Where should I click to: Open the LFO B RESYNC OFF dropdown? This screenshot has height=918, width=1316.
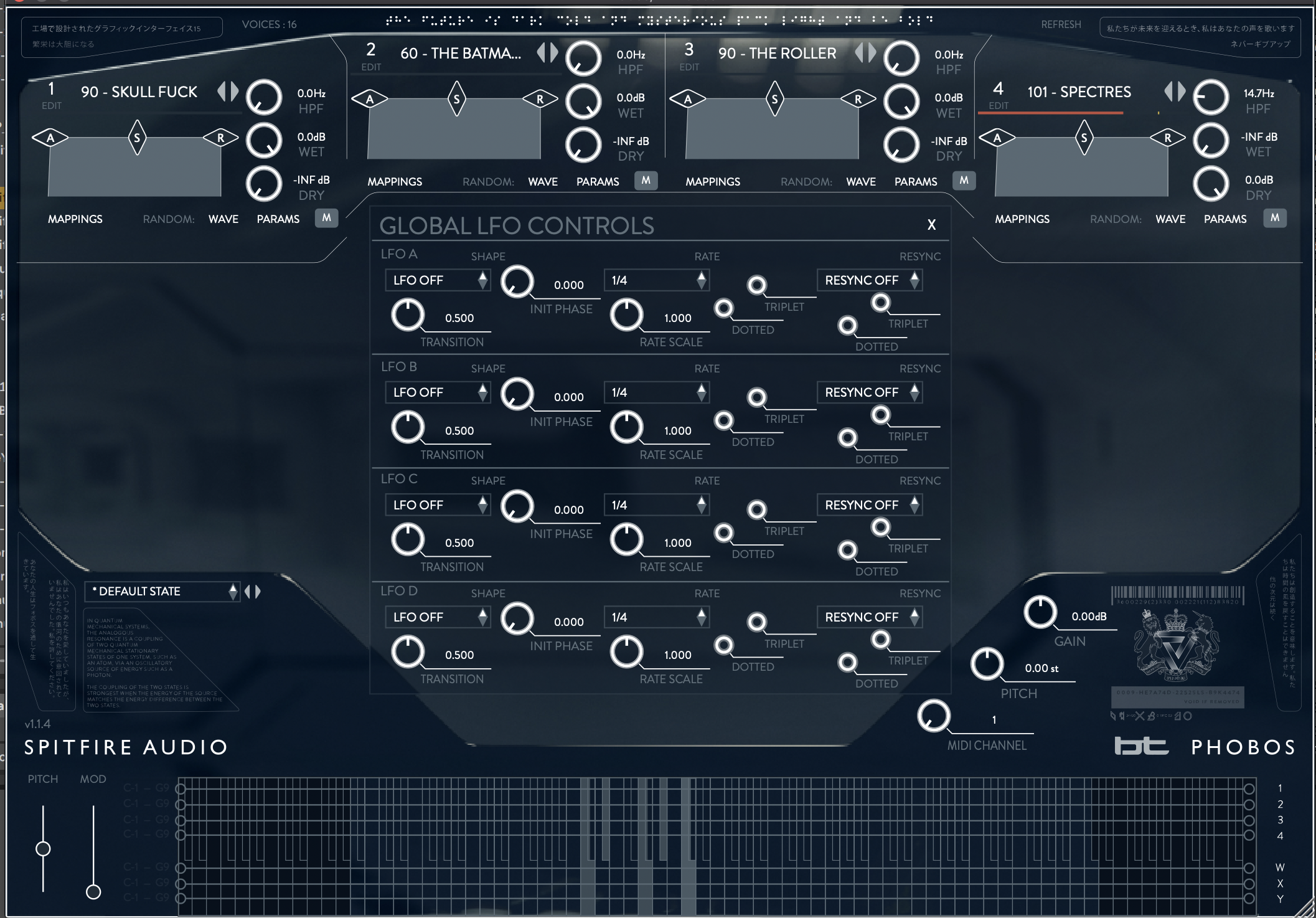click(870, 392)
